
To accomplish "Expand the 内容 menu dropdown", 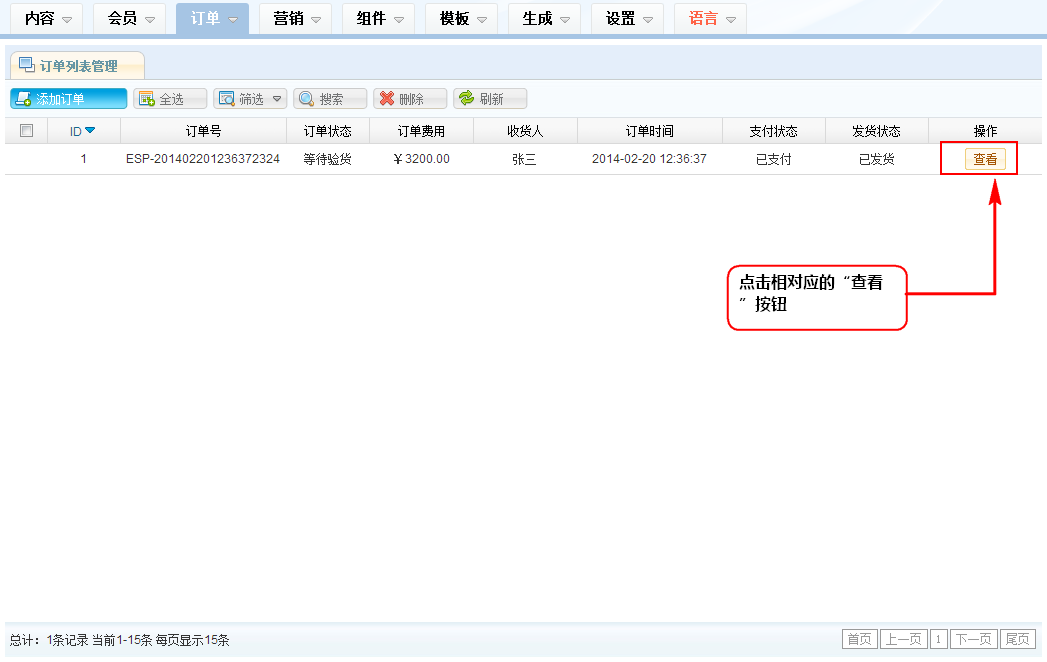I will [x=66, y=19].
